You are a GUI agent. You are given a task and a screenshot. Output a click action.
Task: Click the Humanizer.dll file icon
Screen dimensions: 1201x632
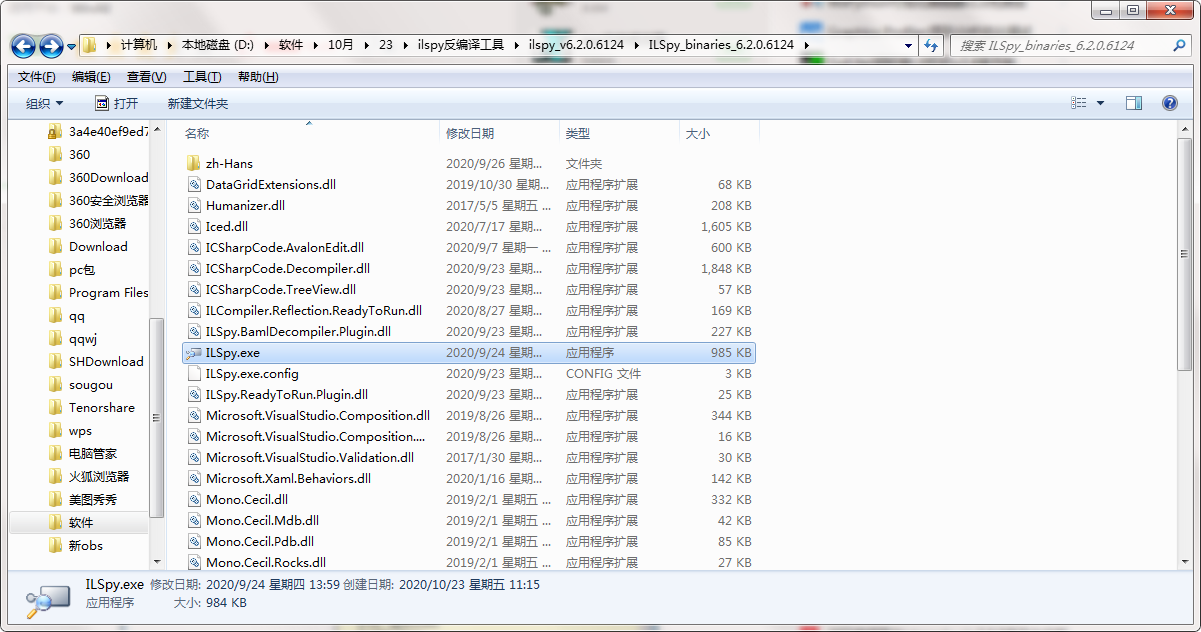pos(194,205)
